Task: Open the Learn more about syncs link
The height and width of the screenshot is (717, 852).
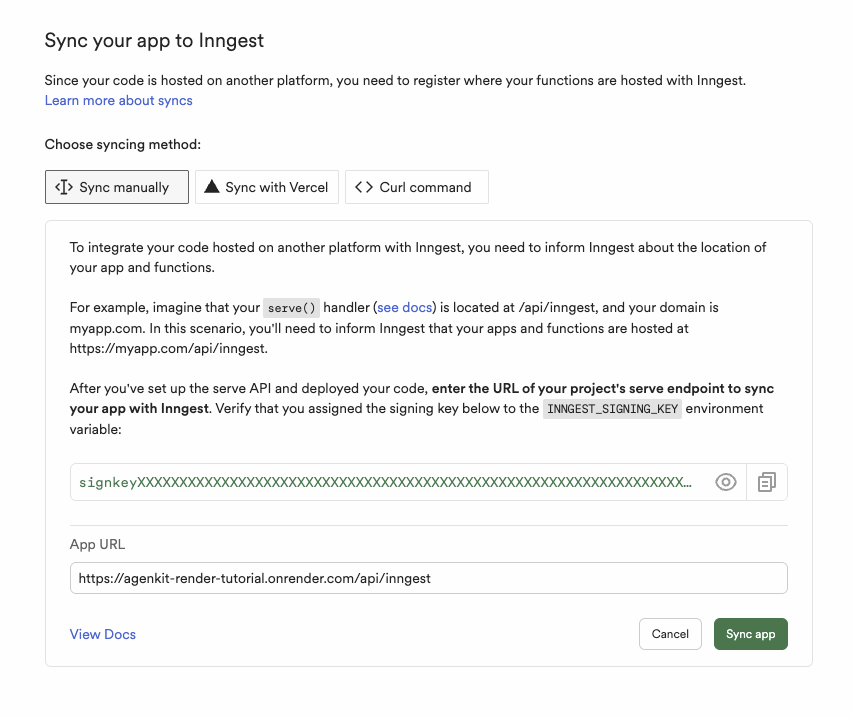Action: (118, 100)
